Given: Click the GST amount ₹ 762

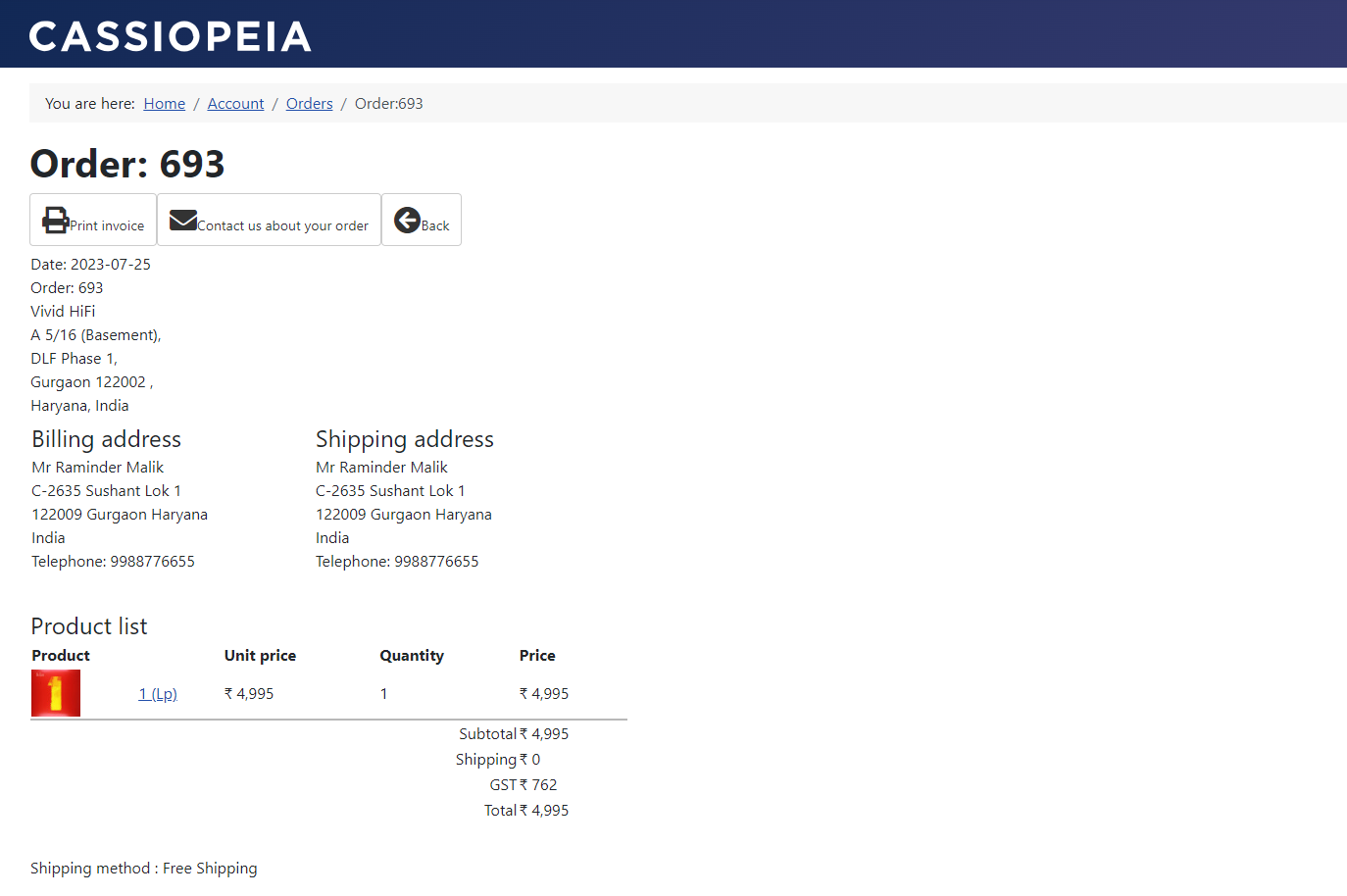Looking at the screenshot, I should point(538,785).
